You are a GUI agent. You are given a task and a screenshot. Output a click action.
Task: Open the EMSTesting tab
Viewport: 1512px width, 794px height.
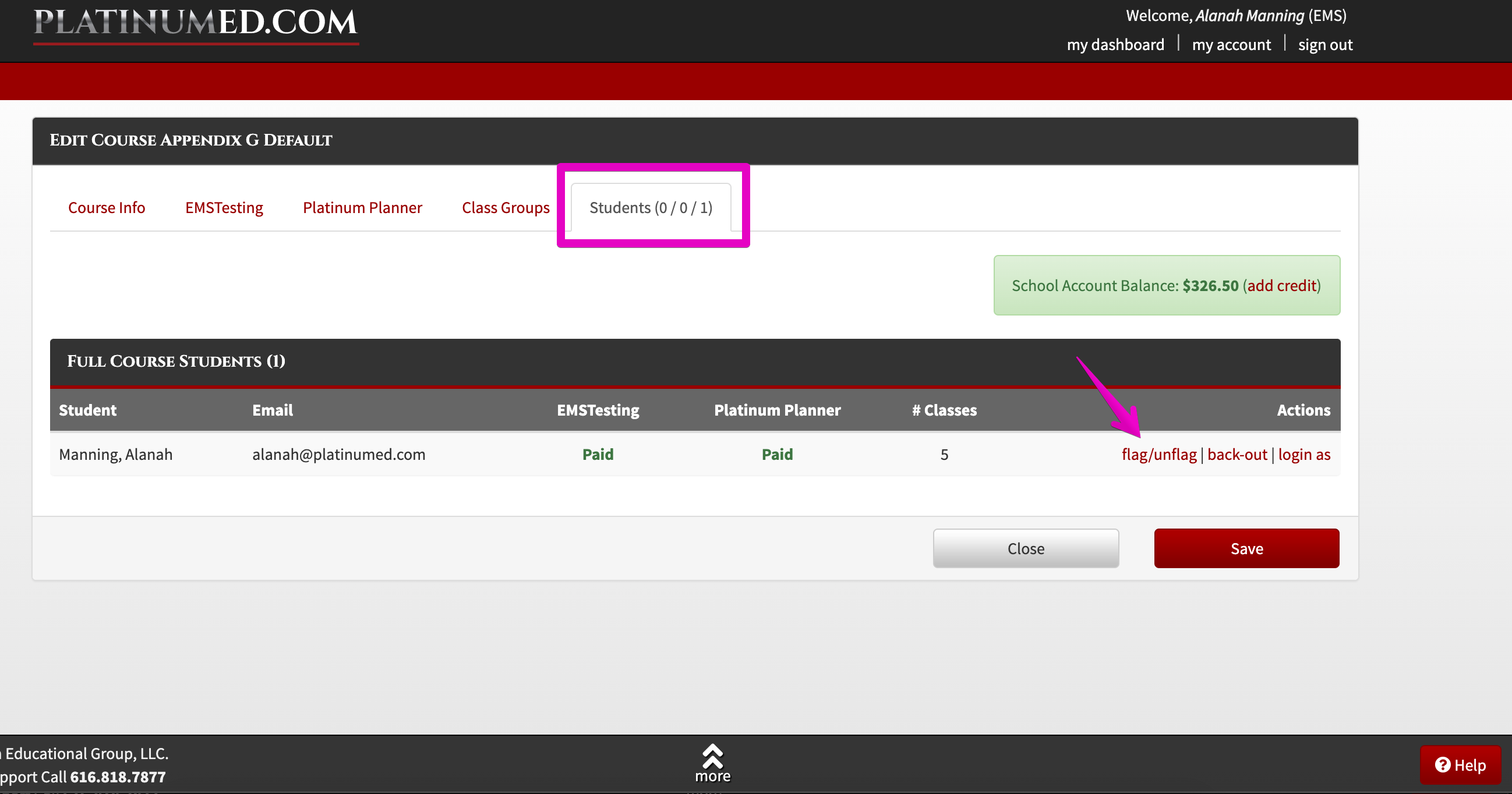click(224, 207)
